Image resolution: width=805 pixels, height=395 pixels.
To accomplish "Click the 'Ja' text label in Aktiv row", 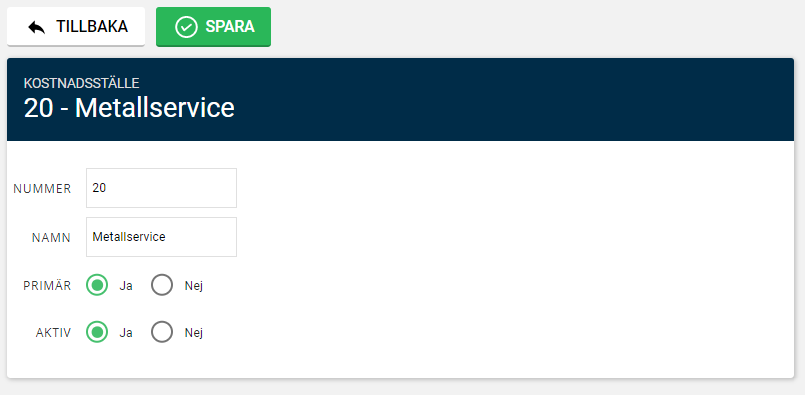I will coord(126,333).
